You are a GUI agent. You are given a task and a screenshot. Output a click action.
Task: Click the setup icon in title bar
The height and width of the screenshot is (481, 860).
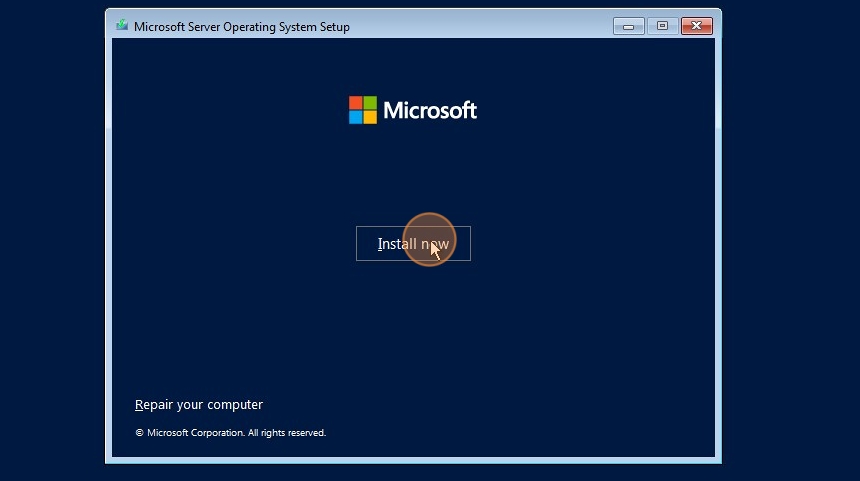click(122, 26)
